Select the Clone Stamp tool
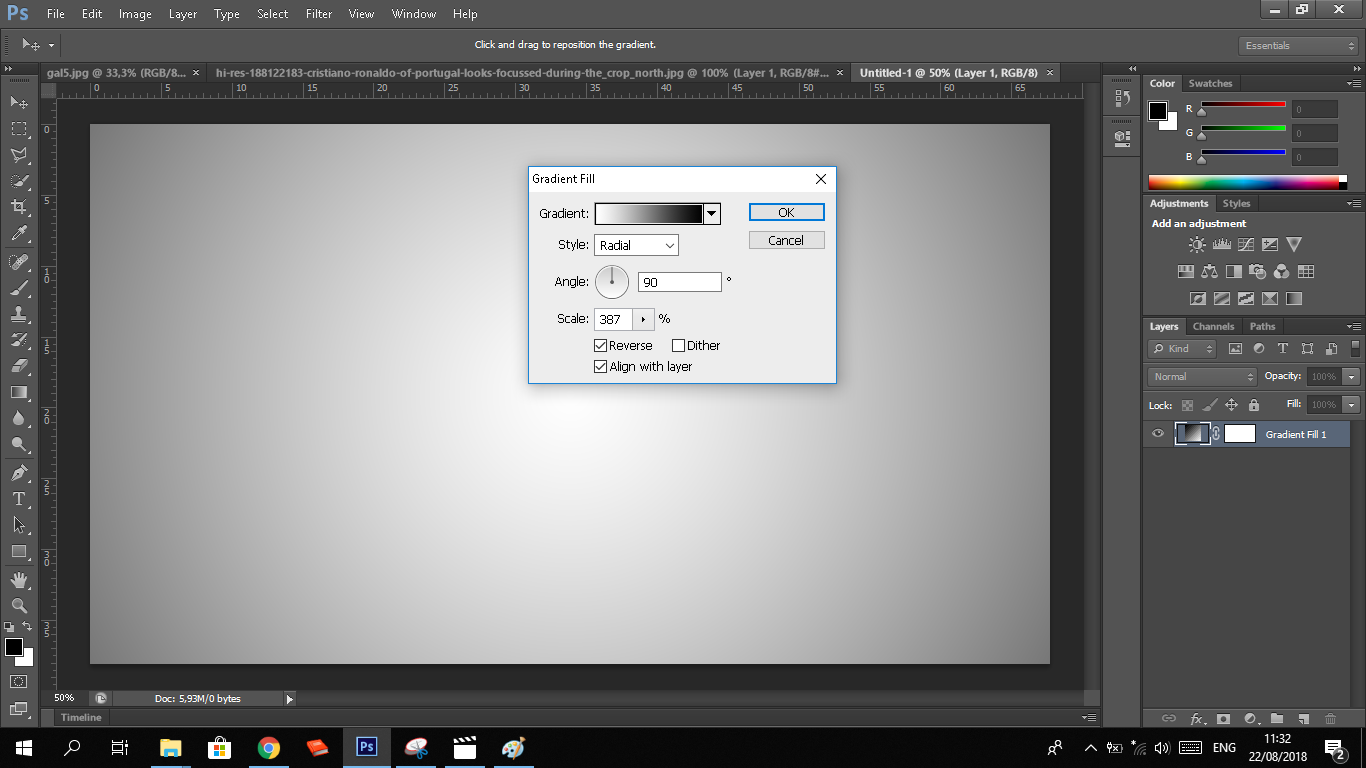Screen dimensions: 1366x768 [x=19, y=314]
